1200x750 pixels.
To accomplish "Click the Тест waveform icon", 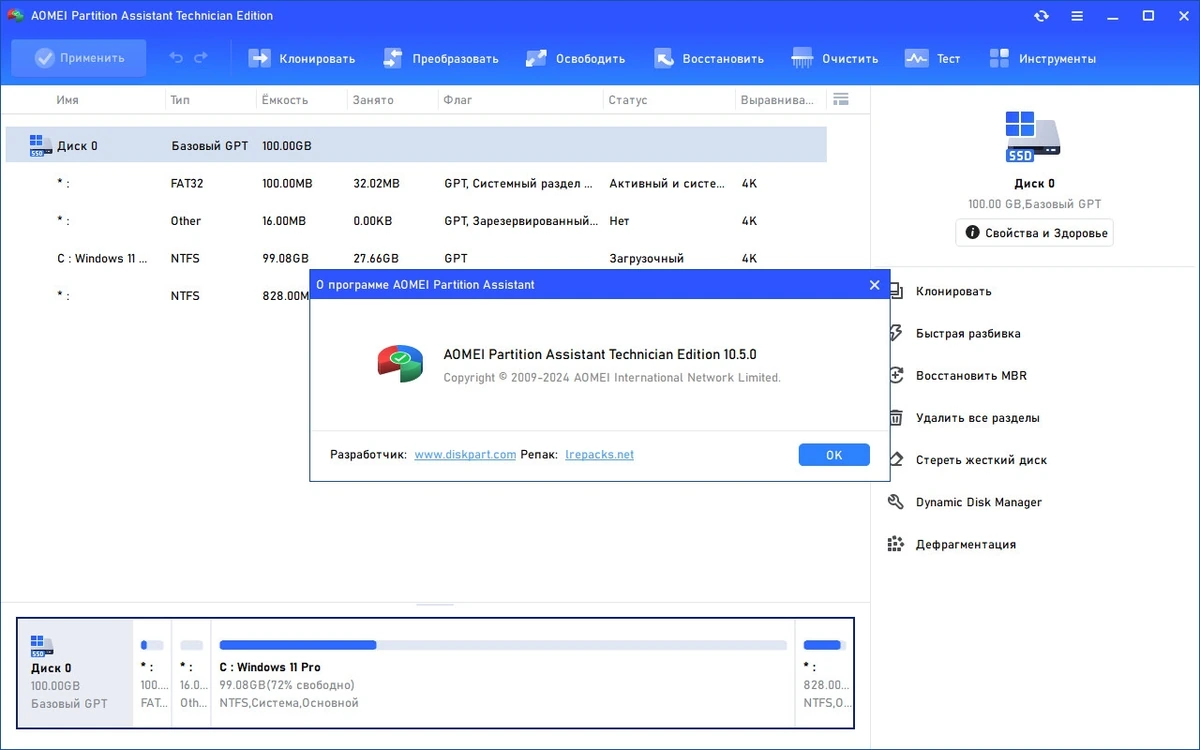I will (x=916, y=58).
